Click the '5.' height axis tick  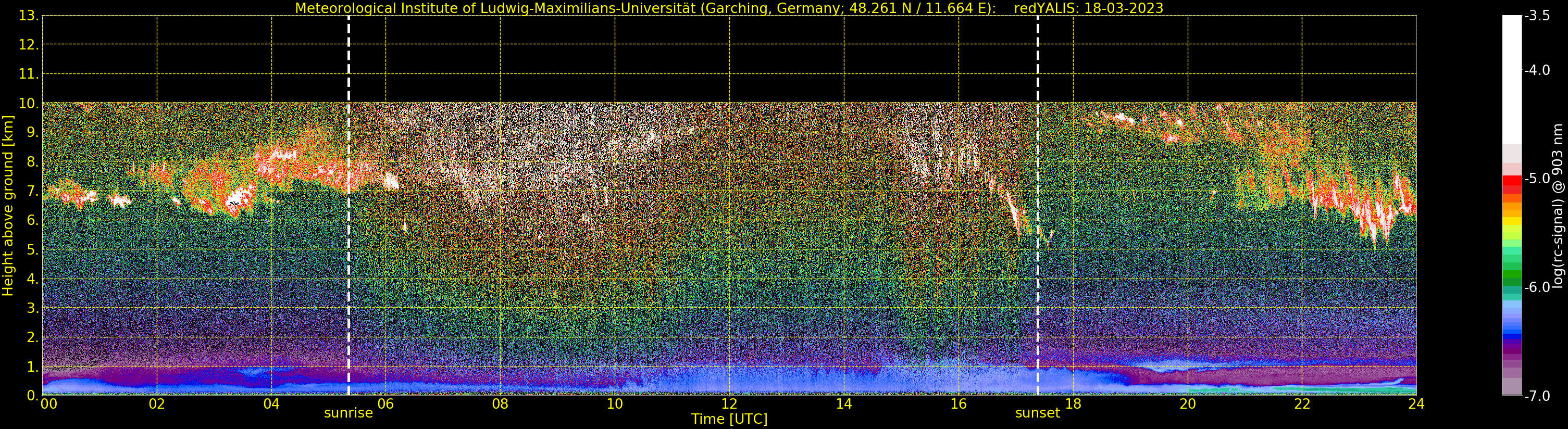point(32,249)
